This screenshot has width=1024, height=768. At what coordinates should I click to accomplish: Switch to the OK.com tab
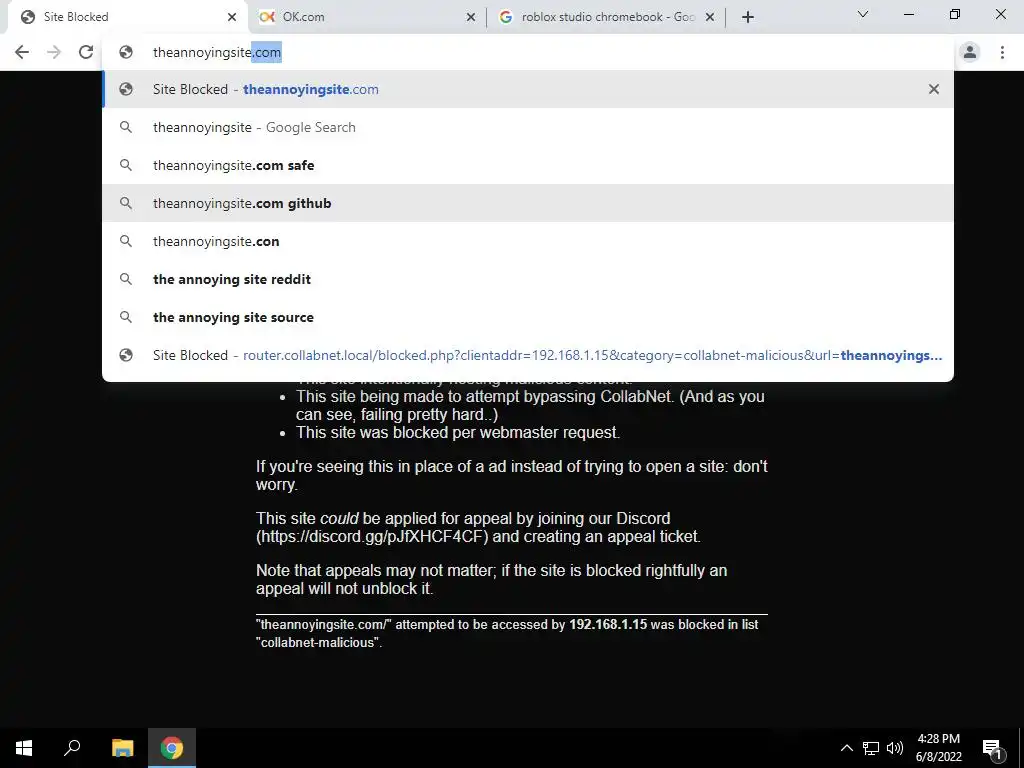366,17
